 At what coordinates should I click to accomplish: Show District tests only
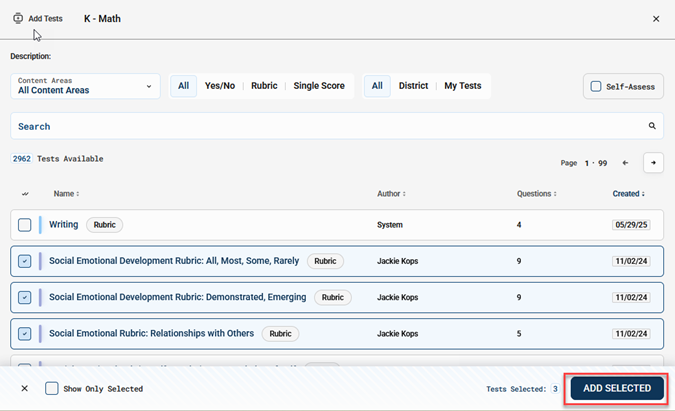coord(413,86)
